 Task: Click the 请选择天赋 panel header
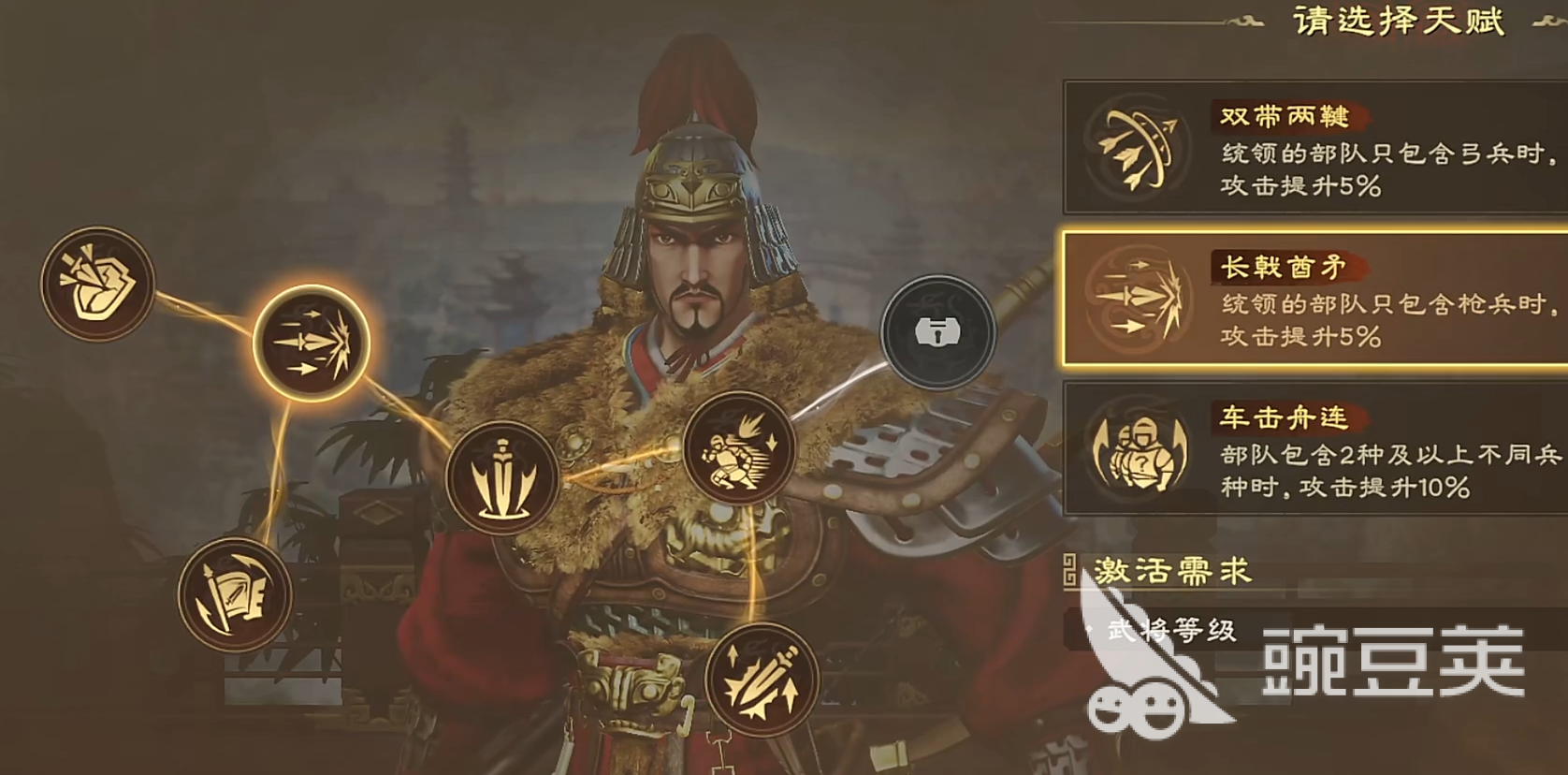(1400, 21)
